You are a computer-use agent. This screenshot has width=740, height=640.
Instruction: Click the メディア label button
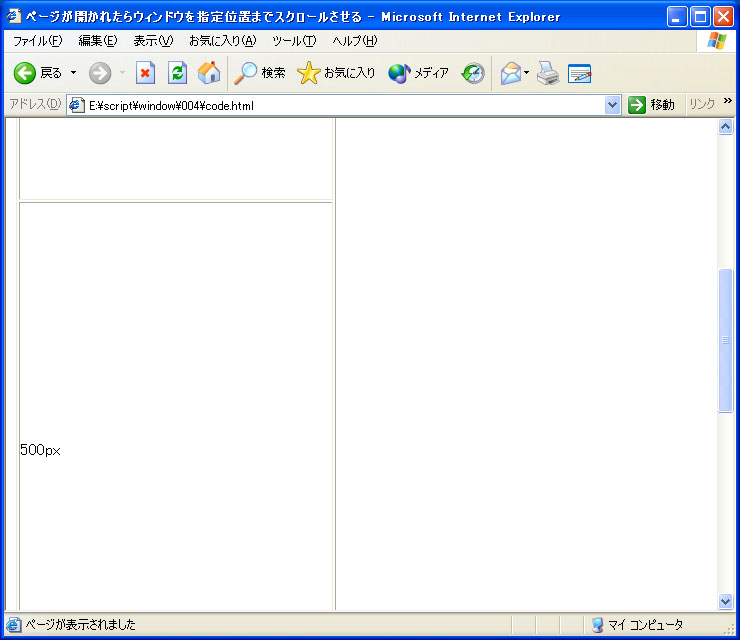pos(431,73)
